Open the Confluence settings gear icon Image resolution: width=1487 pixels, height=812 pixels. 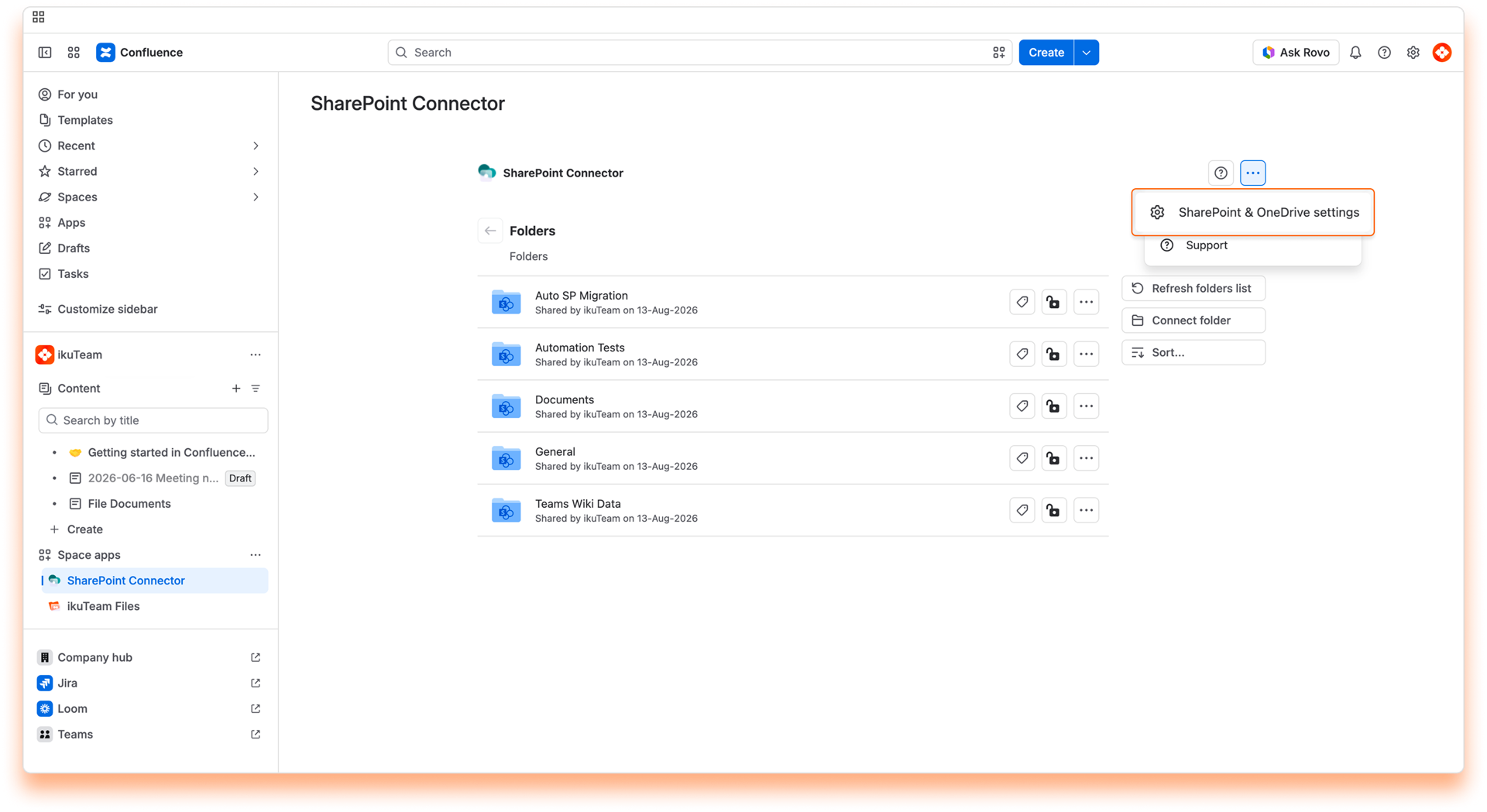(x=1413, y=53)
